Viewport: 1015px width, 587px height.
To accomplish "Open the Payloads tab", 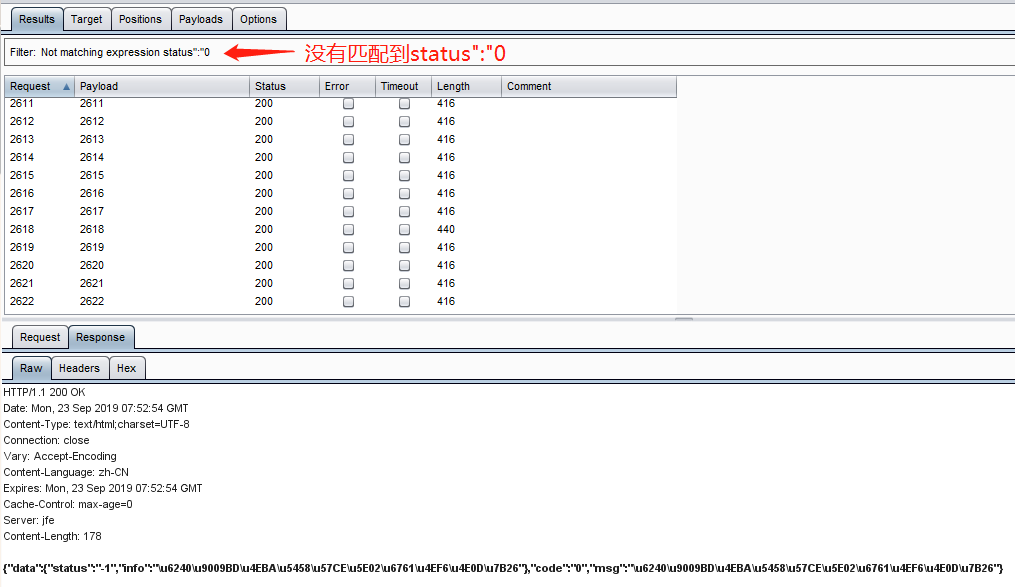I will (201, 19).
